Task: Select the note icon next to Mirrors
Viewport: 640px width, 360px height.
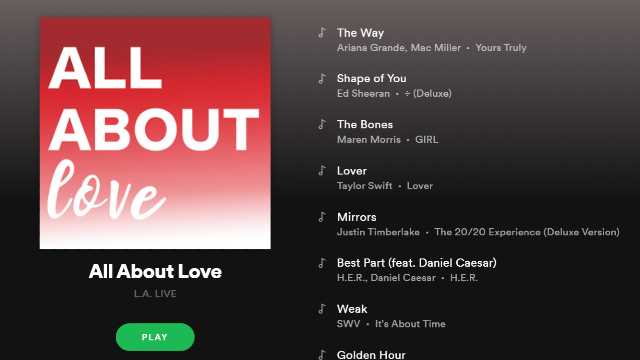Action: [322, 217]
